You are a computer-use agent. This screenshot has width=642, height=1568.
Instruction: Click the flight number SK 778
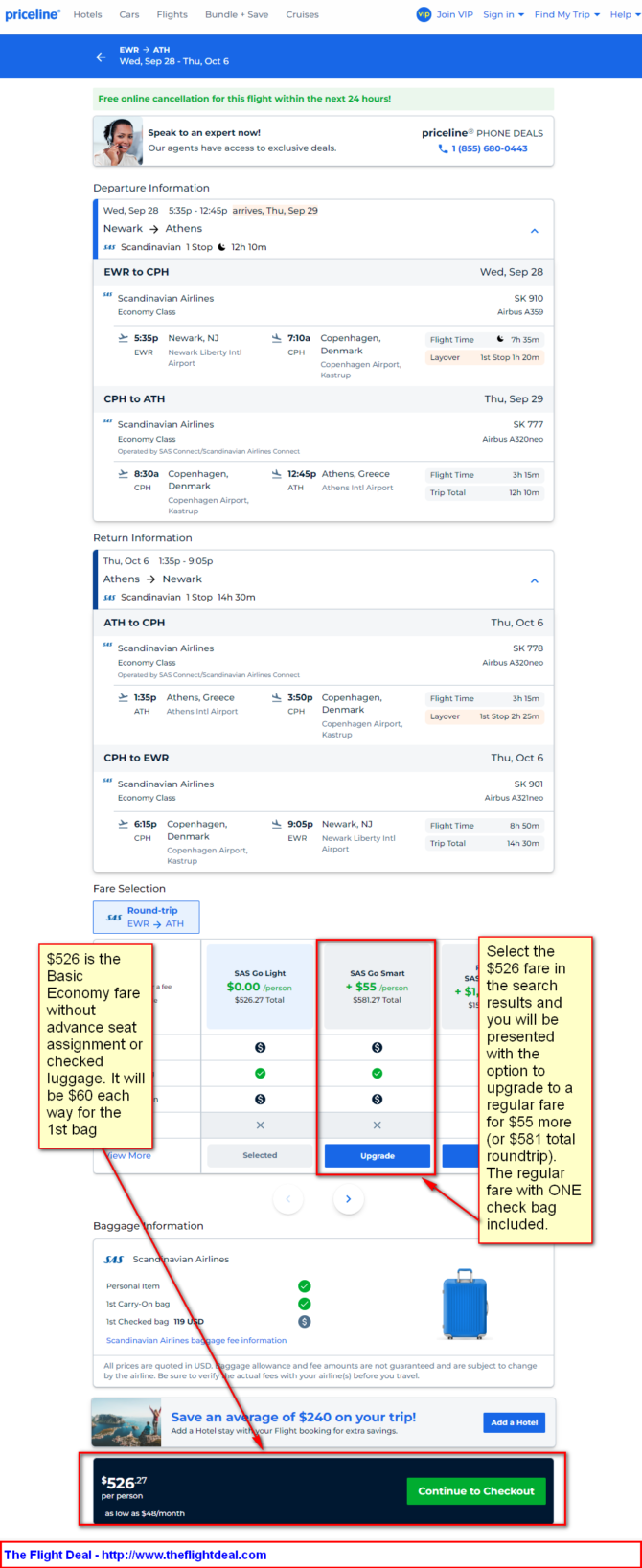coord(528,648)
